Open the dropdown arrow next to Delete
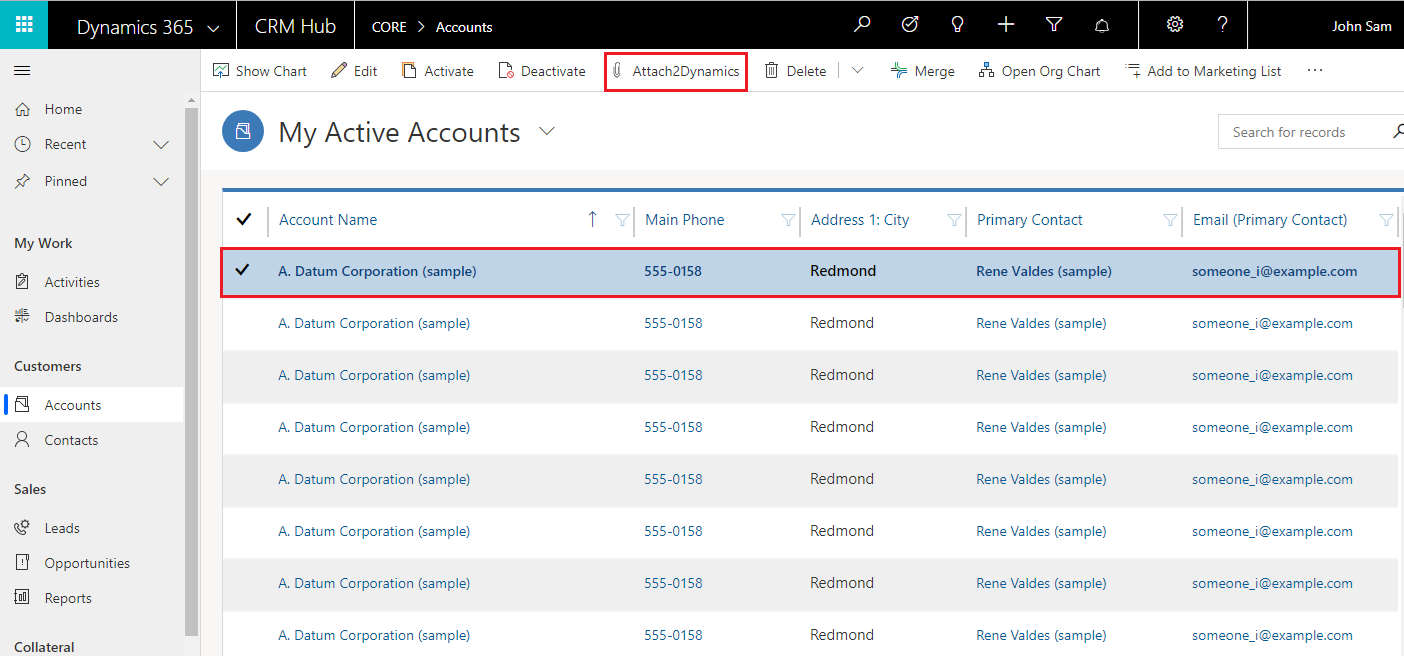 [x=857, y=71]
